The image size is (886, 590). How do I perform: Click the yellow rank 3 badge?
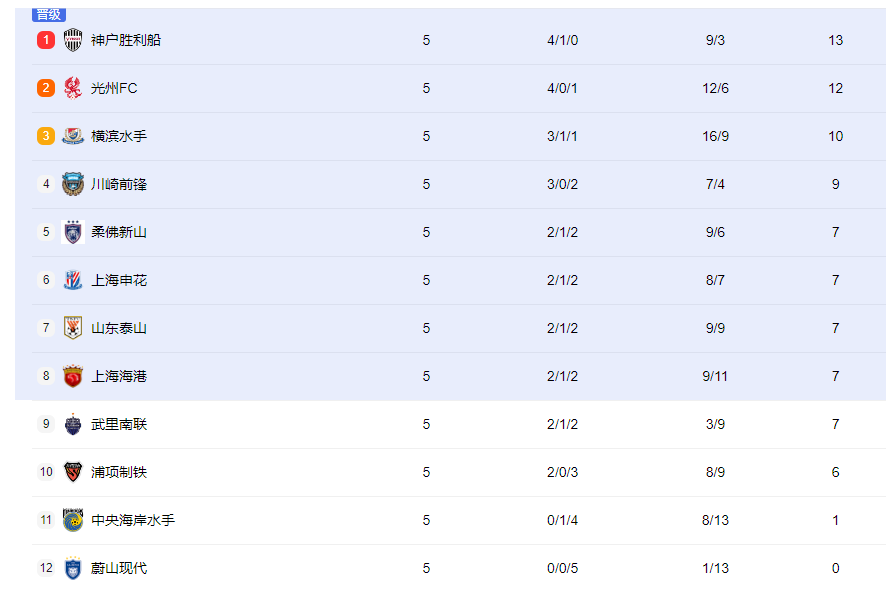46,136
